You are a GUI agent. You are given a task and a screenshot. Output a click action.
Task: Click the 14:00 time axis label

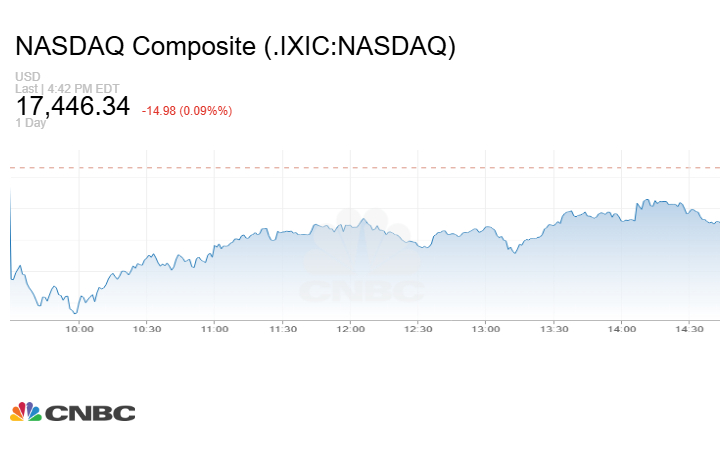[621, 329]
